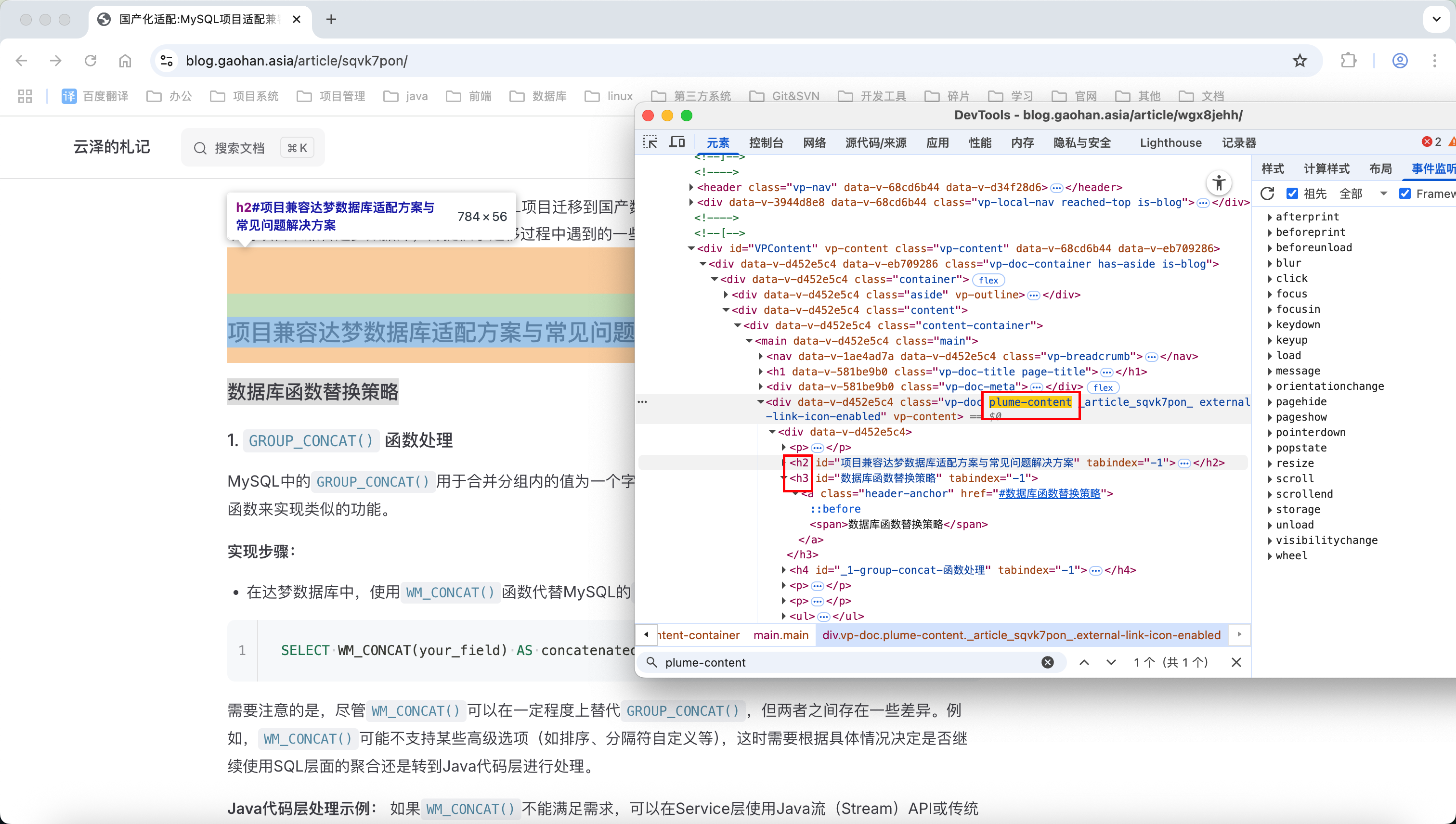
Task: Close the DevTools search bar
Action: (1236, 662)
